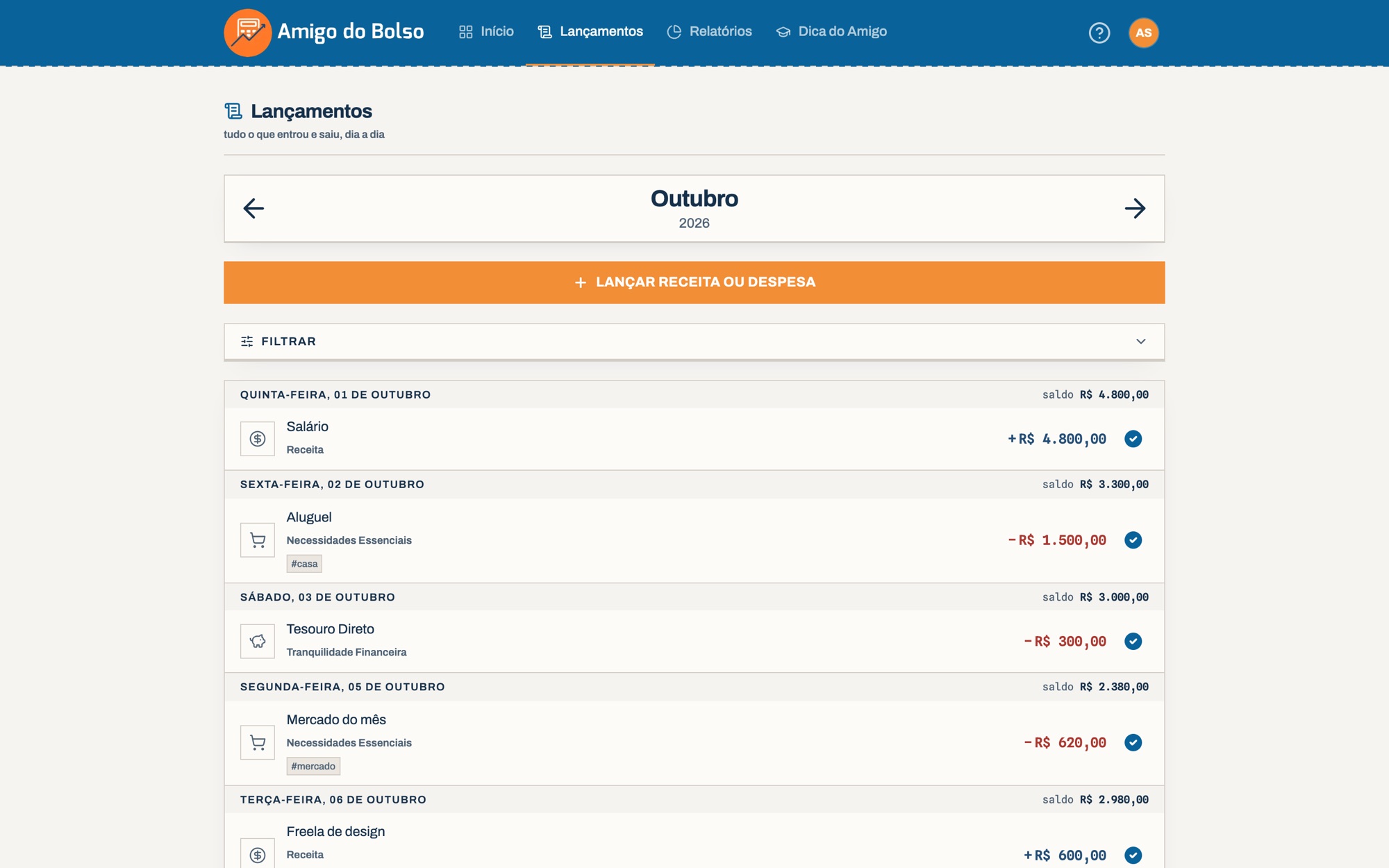Open the Salário entry name
The height and width of the screenshot is (868, 1389).
point(307,427)
